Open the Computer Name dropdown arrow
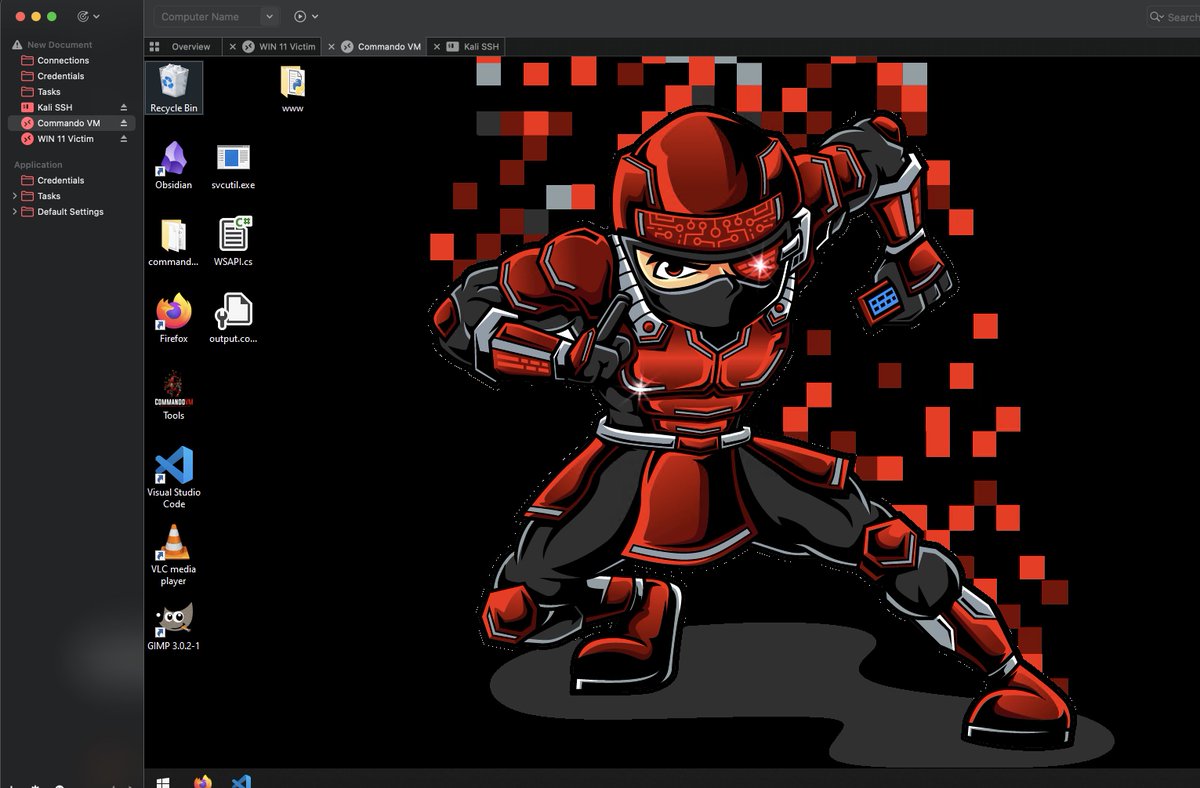Screen dimensions: 1200x788 [x=269, y=16]
